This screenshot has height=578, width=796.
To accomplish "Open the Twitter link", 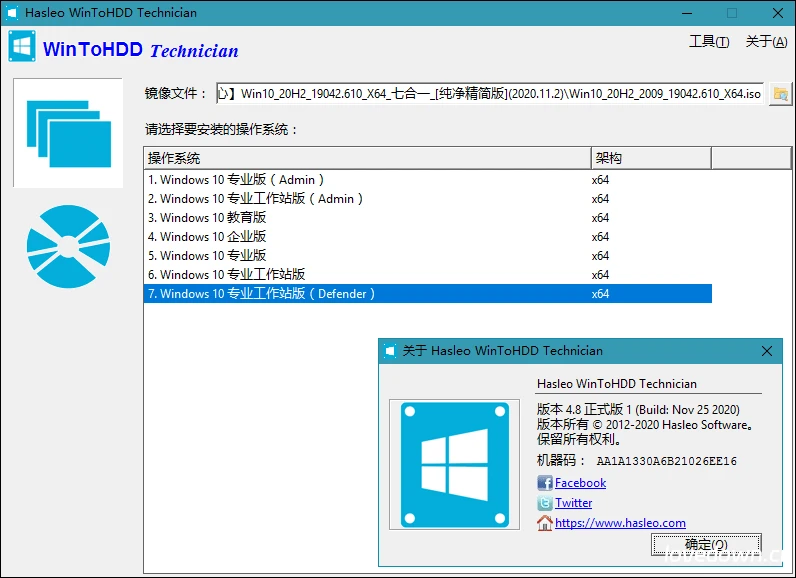I will [x=573, y=503].
